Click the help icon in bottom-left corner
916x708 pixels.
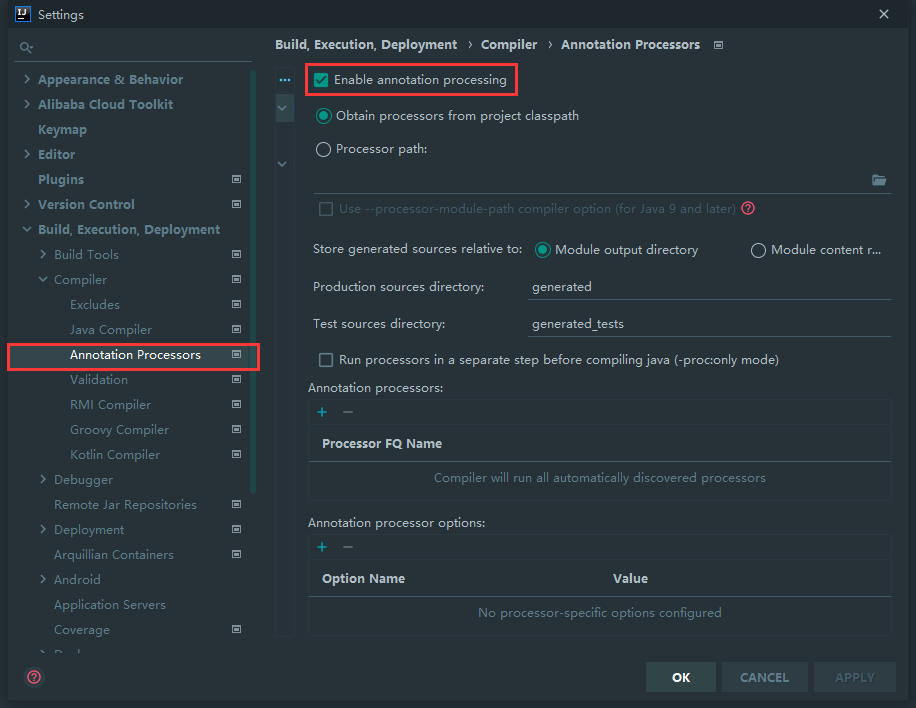34,677
